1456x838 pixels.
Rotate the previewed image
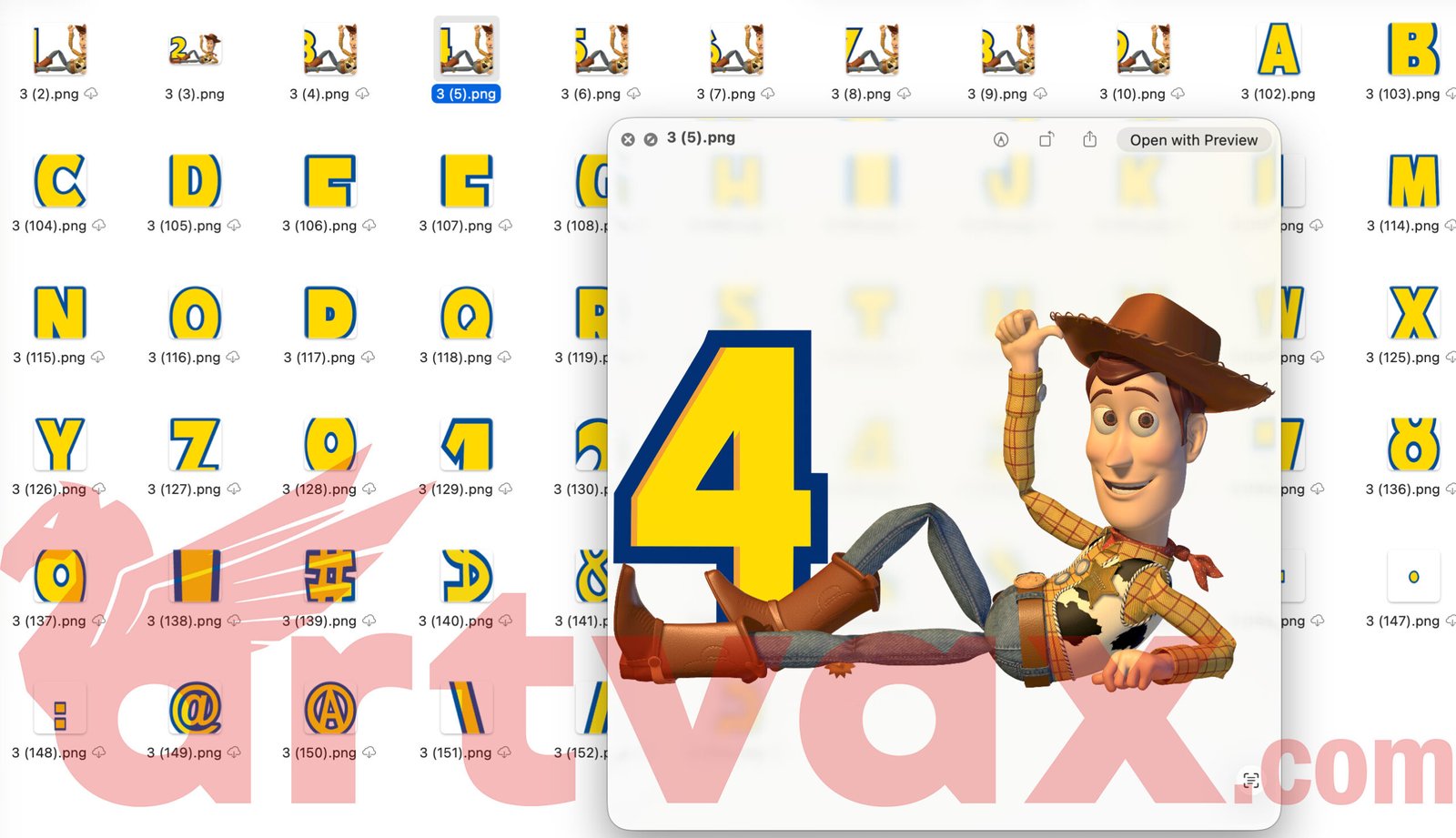coord(1046,139)
